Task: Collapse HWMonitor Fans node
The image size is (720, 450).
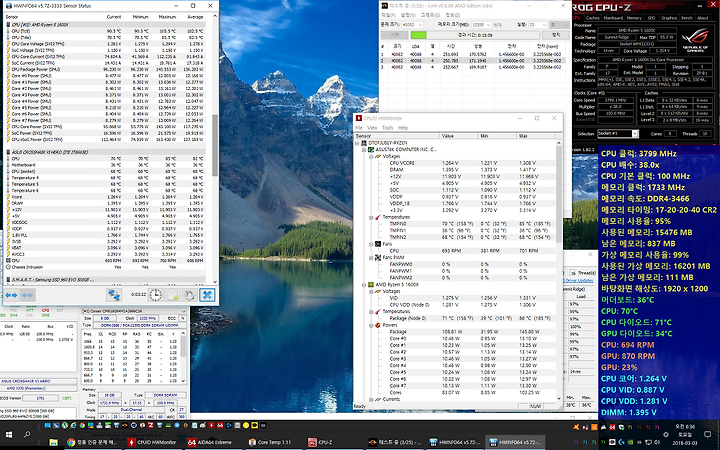Action: coord(371,244)
